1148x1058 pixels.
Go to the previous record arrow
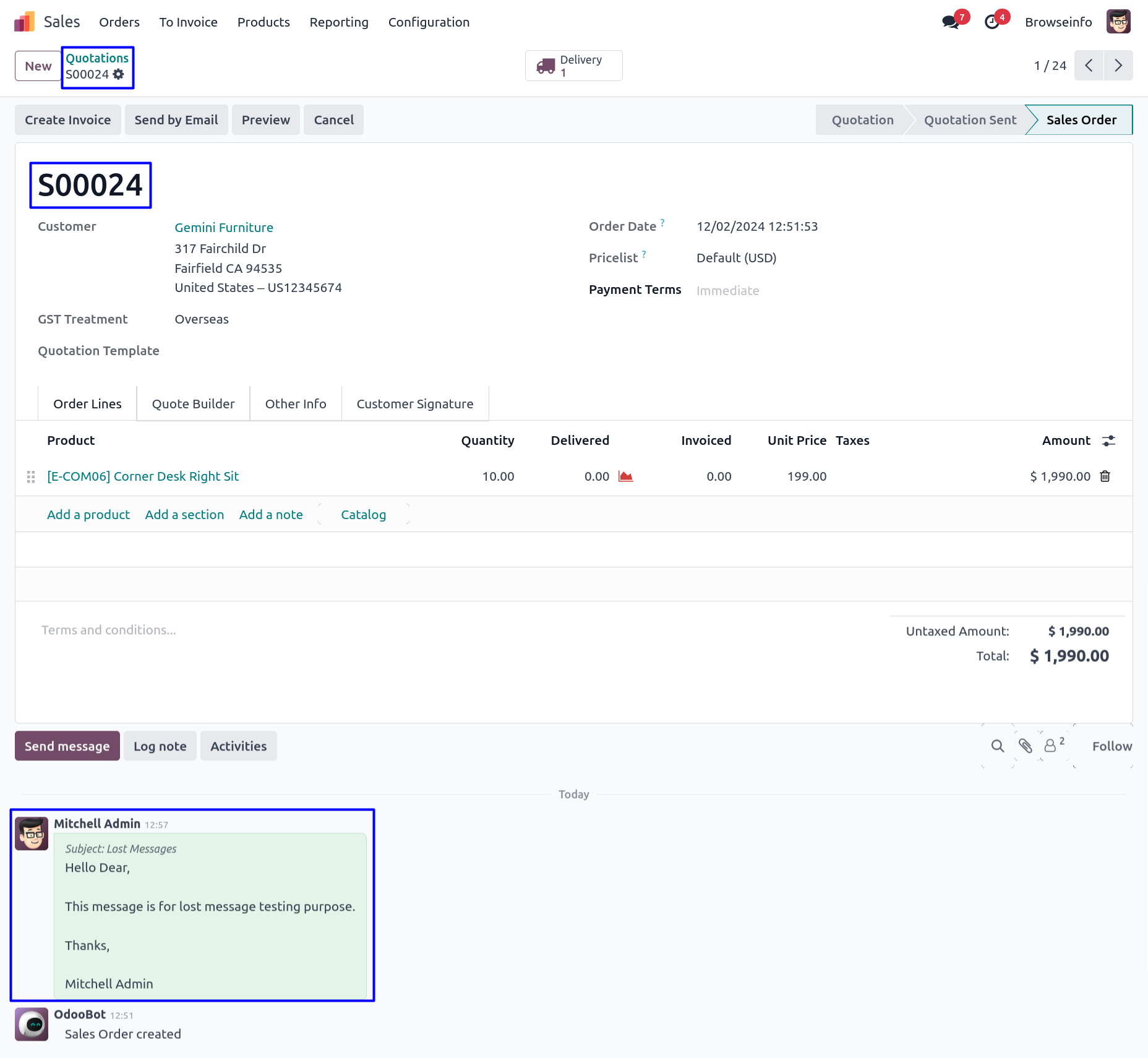(x=1089, y=66)
